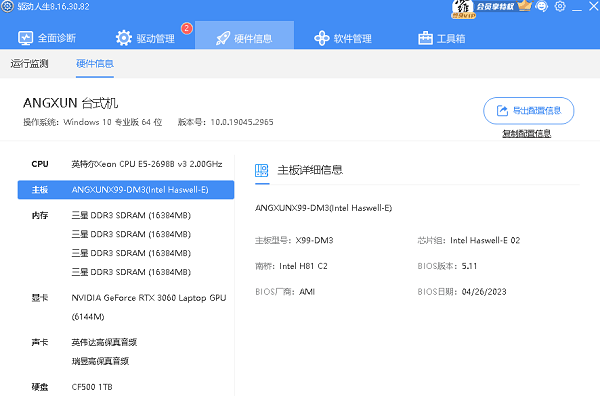Click the BIOS厂商 AMI value
Image resolution: width=600 pixels, height=396 pixels.
click(307, 292)
